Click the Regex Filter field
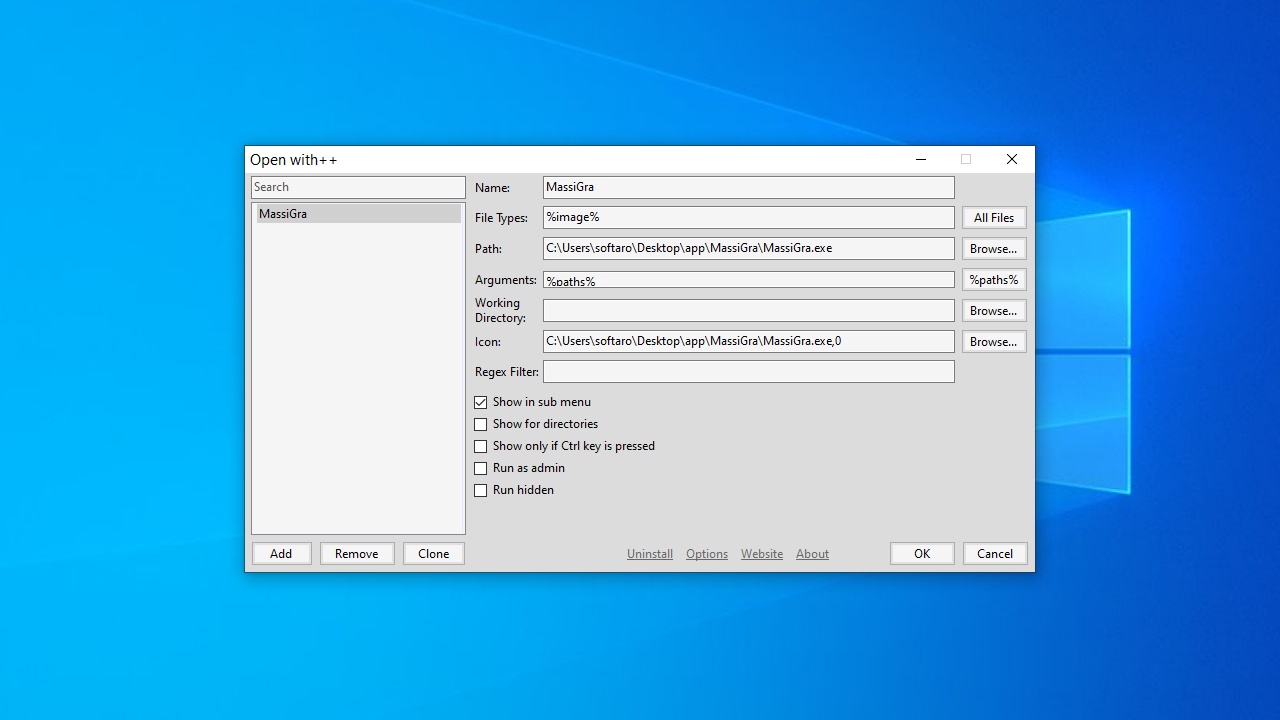This screenshot has height=720, width=1280. (x=749, y=371)
